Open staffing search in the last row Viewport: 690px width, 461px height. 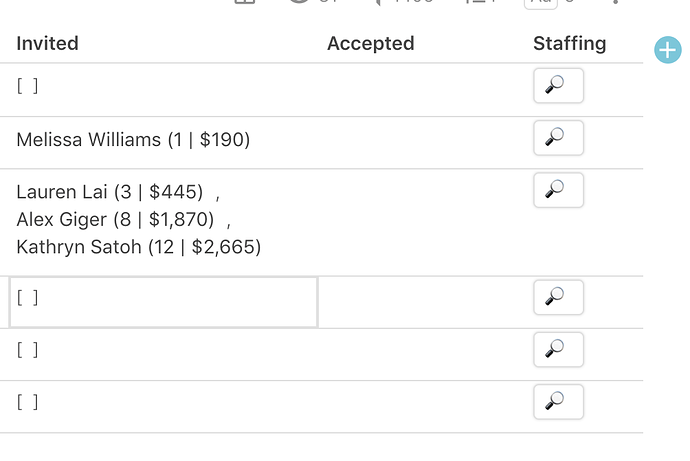coord(558,401)
